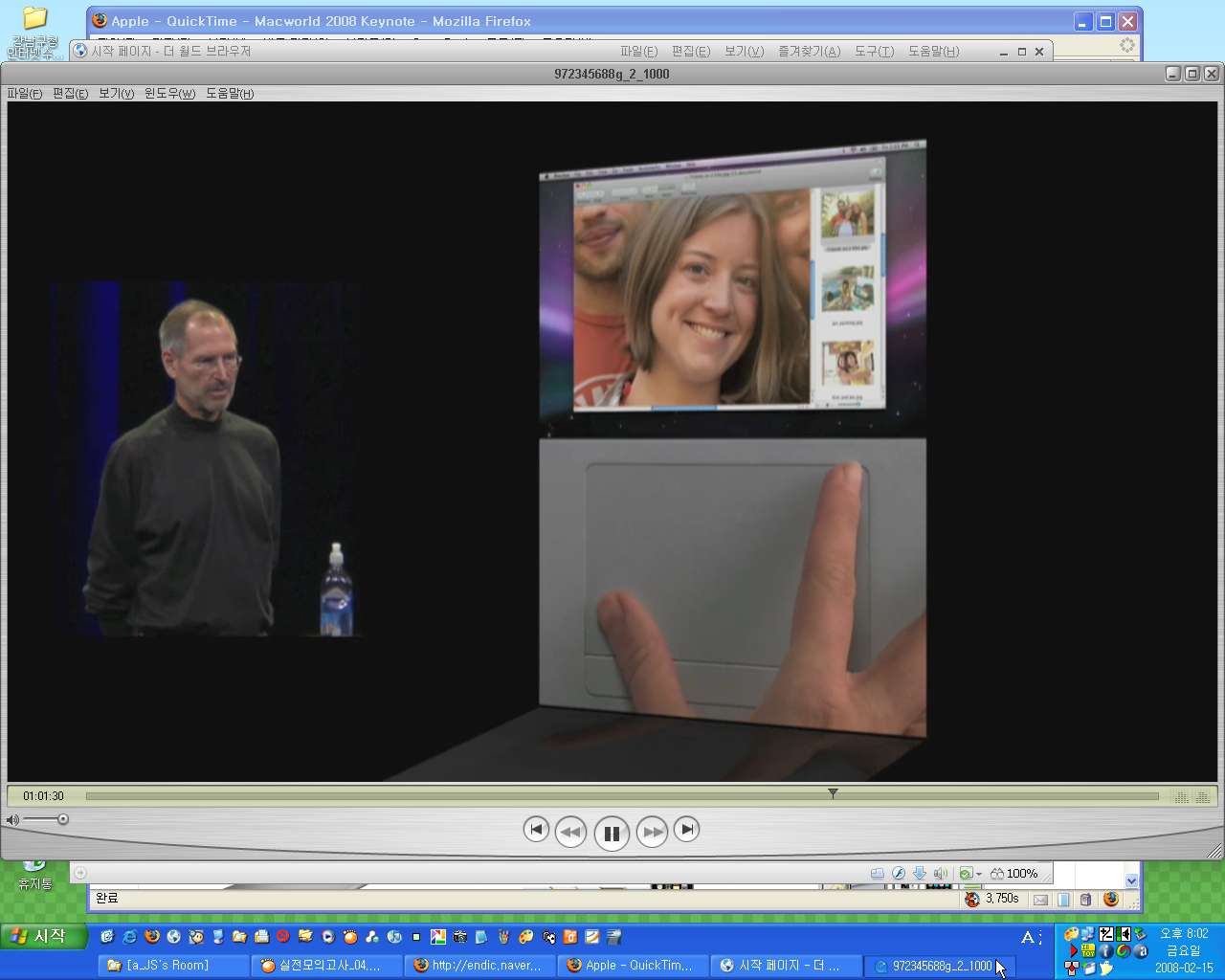Click the 01:01:30 time display
The height and width of the screenshot is (980, 1225).
(44, 796)
